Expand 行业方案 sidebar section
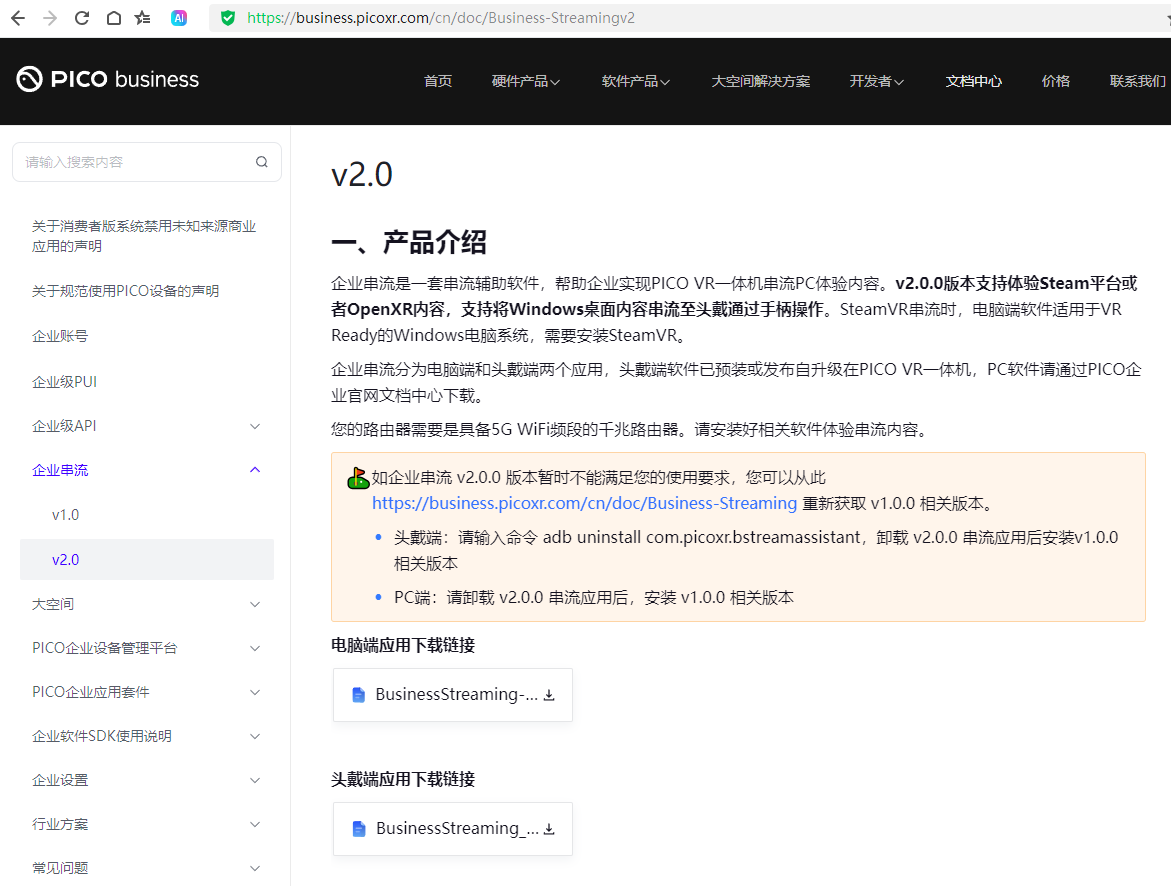Screen dimensions: 1171x886 point(146,824)
